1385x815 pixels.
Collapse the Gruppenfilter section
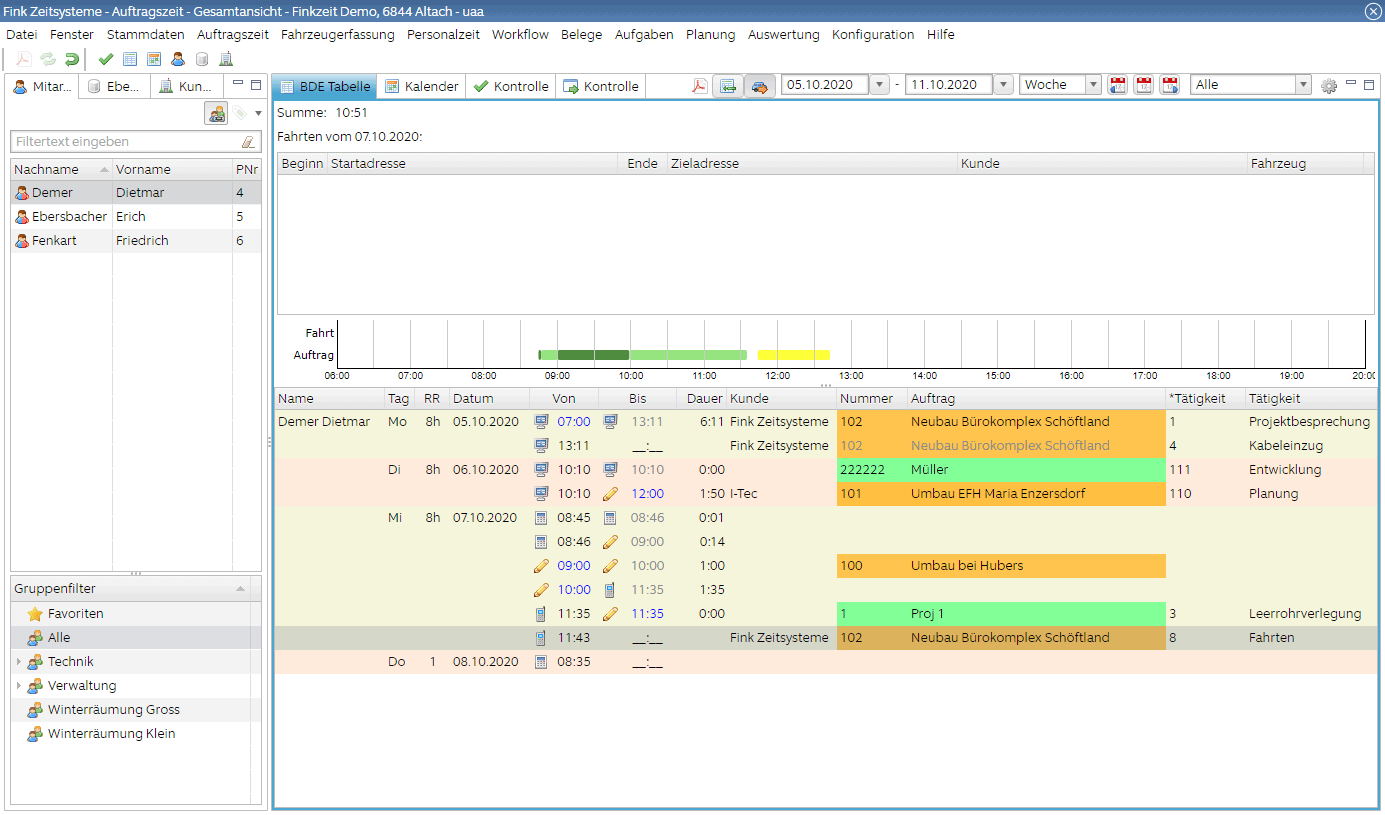click(240, 589)
